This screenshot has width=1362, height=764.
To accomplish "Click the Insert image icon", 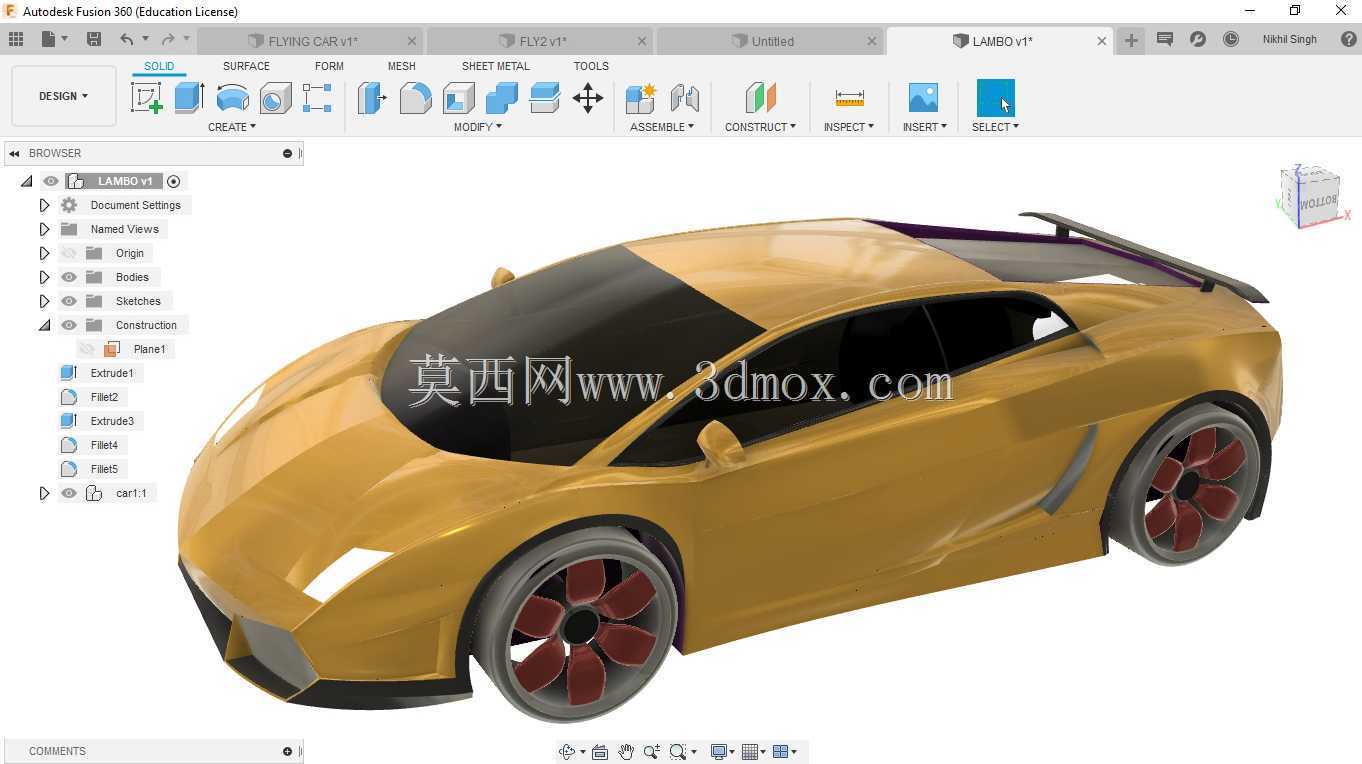I will coord(923,98).
